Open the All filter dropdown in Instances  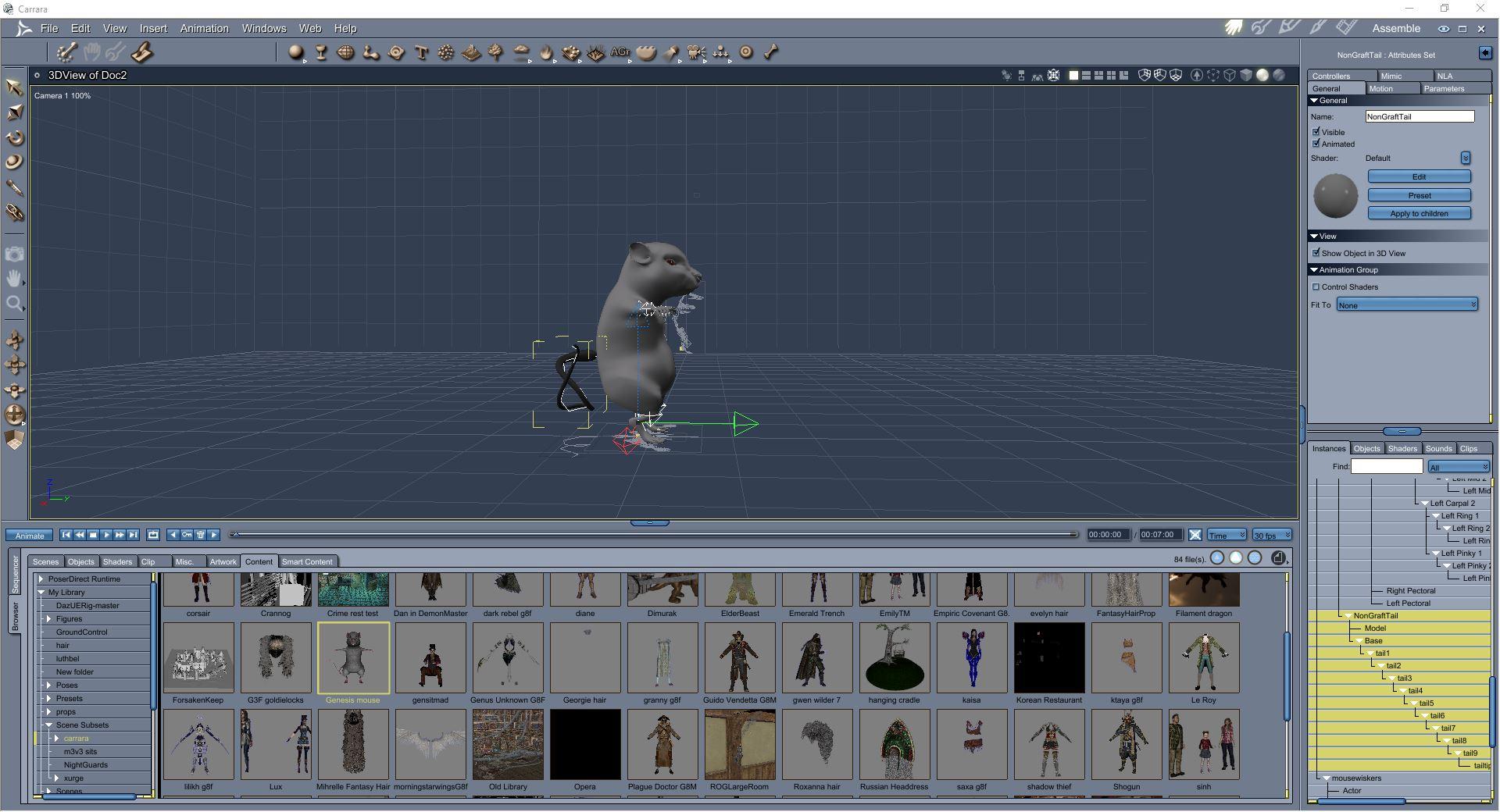1459,467
